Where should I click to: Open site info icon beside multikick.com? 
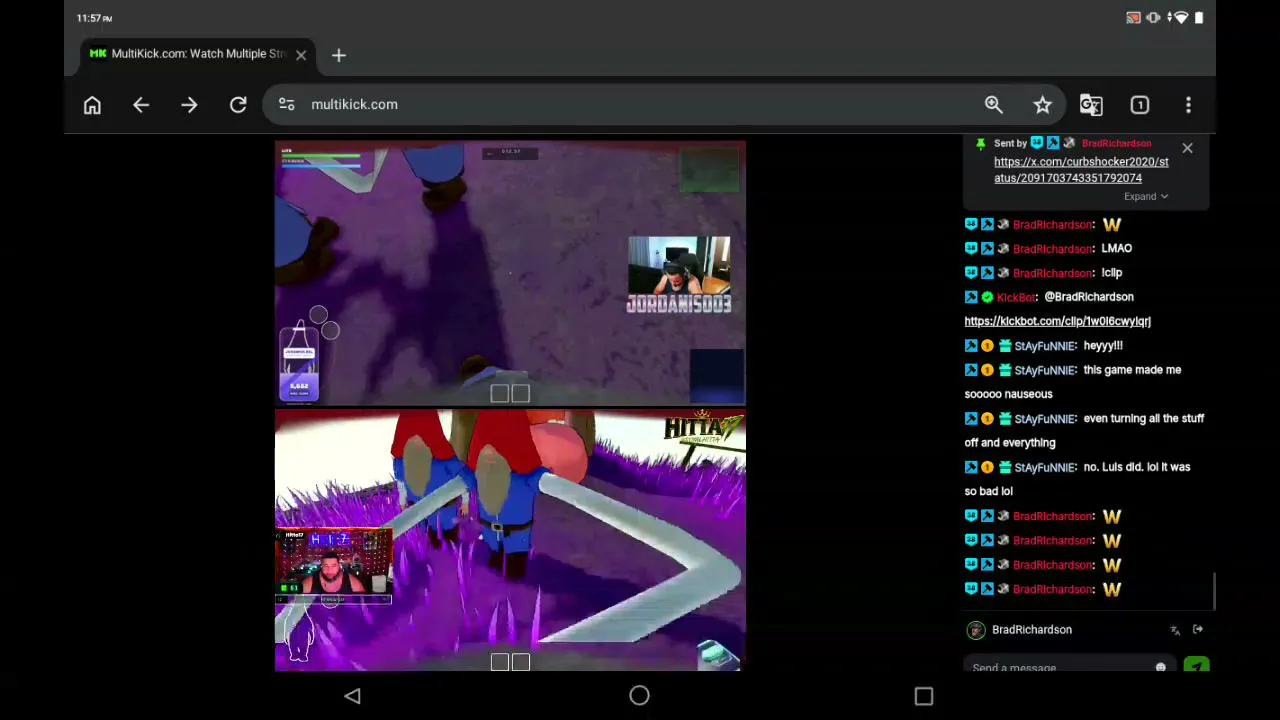(287, 104)
